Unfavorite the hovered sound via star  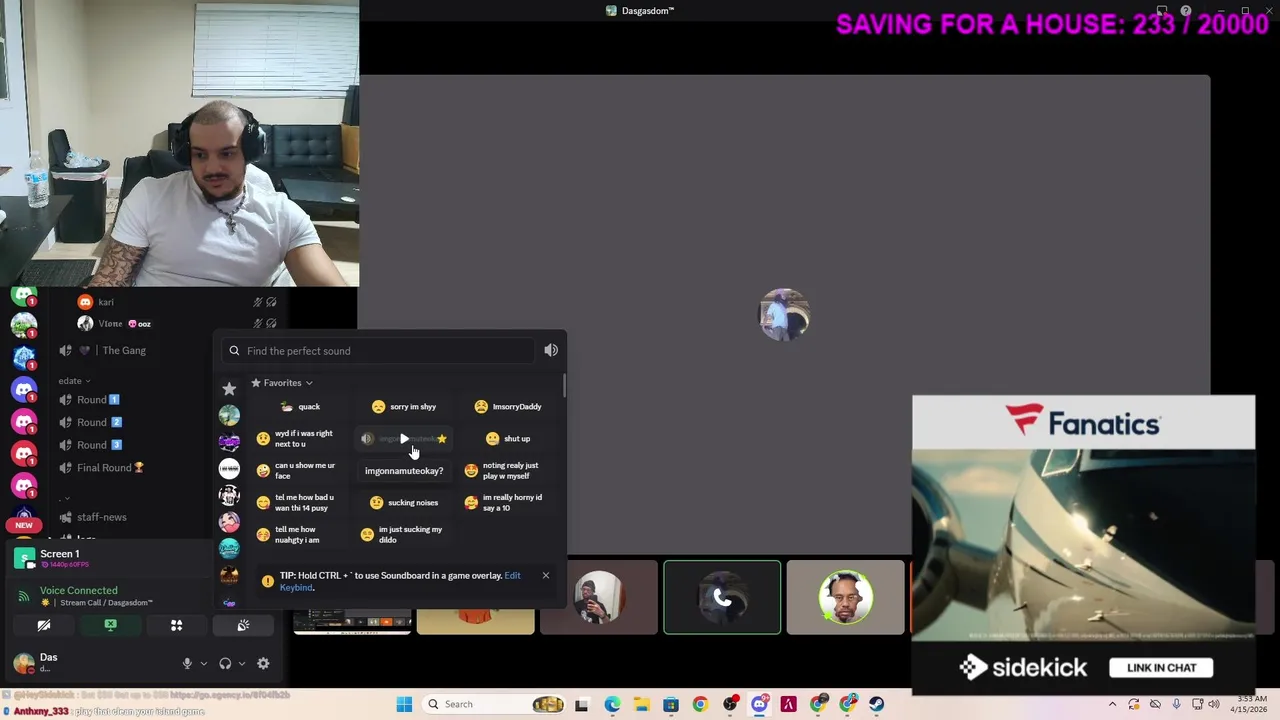tap(442, 439)
